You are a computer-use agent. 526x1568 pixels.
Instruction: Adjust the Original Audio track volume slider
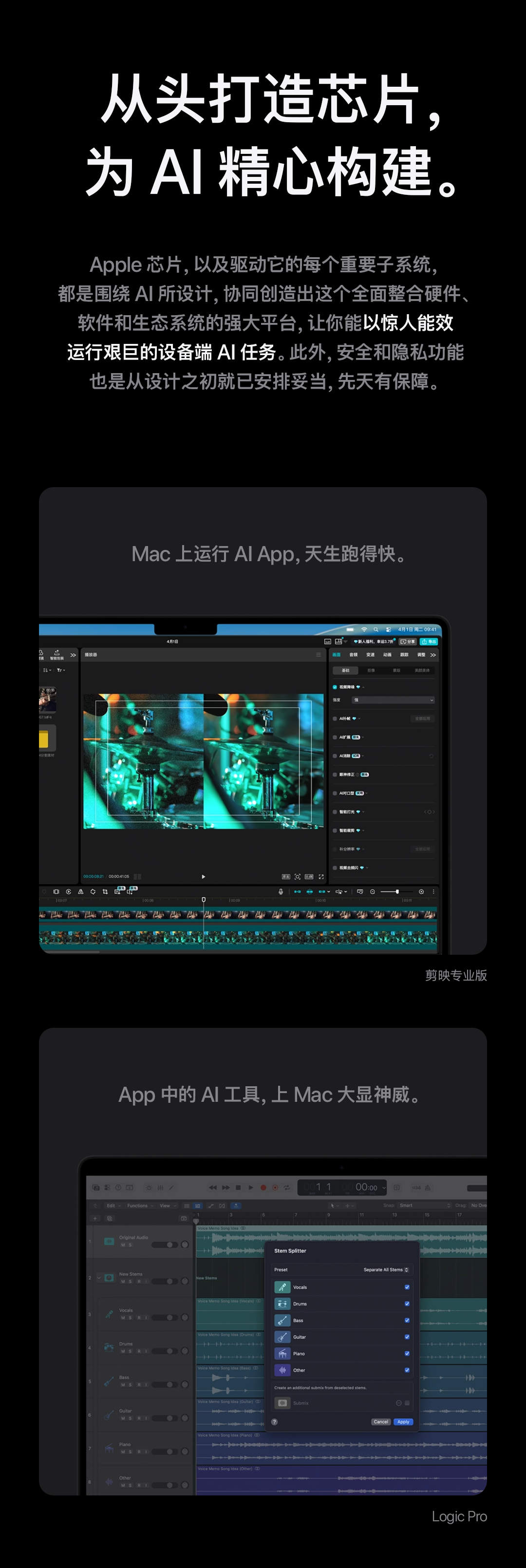[165, 1244]
